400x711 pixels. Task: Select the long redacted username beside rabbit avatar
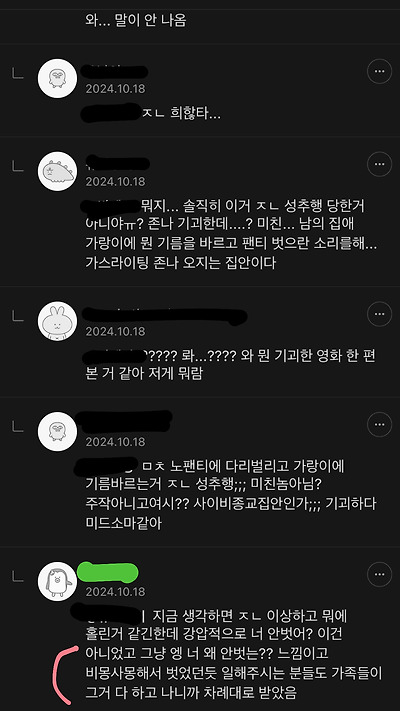(165, 316)
